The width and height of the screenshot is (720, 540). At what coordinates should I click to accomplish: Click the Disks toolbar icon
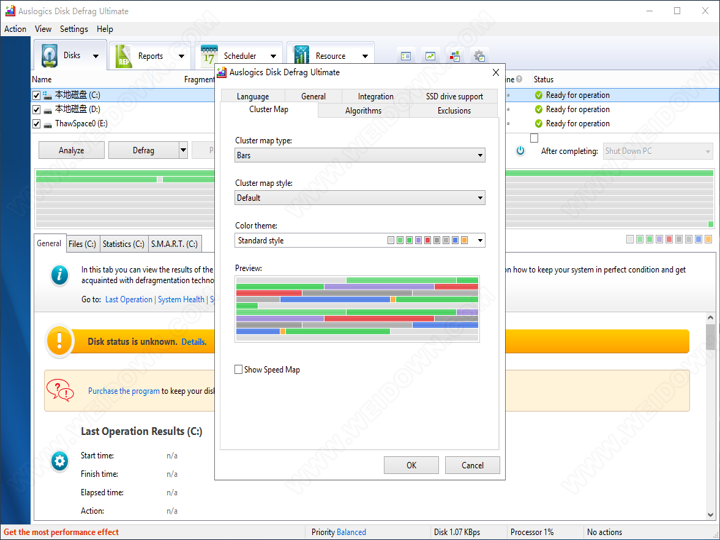coord(50,56)
